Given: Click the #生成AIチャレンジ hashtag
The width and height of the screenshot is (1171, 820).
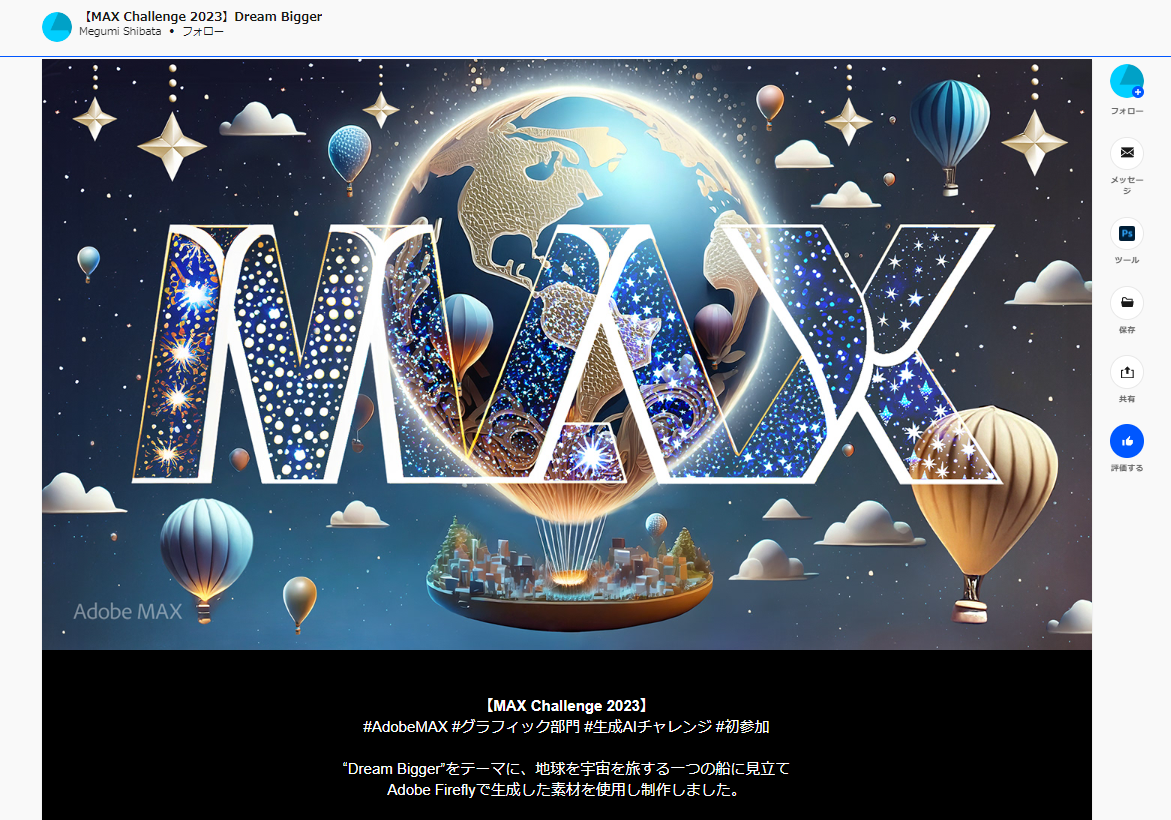Looking at the screenshot, I should pyautogui.click(x=647, y=727).
